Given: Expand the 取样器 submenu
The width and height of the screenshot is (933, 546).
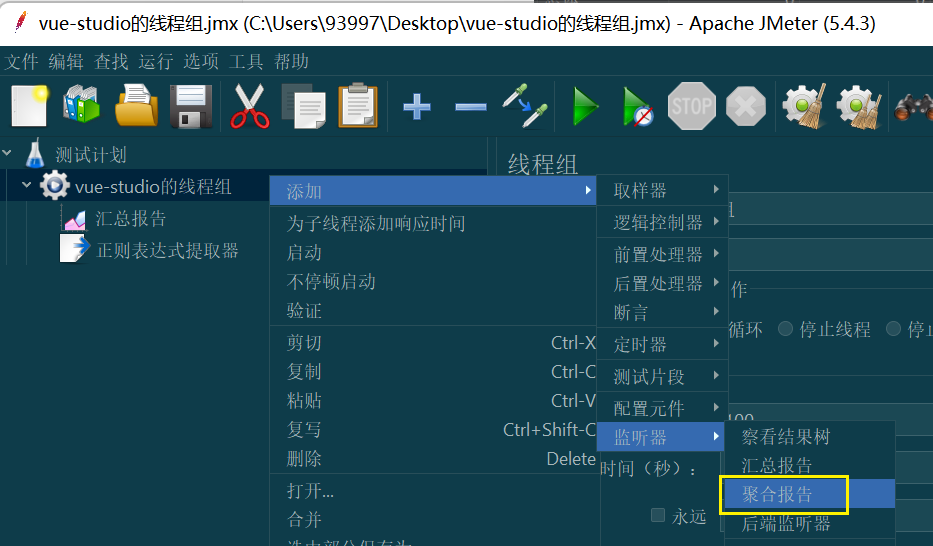Looking at the screenshot, I should (662, 190).
